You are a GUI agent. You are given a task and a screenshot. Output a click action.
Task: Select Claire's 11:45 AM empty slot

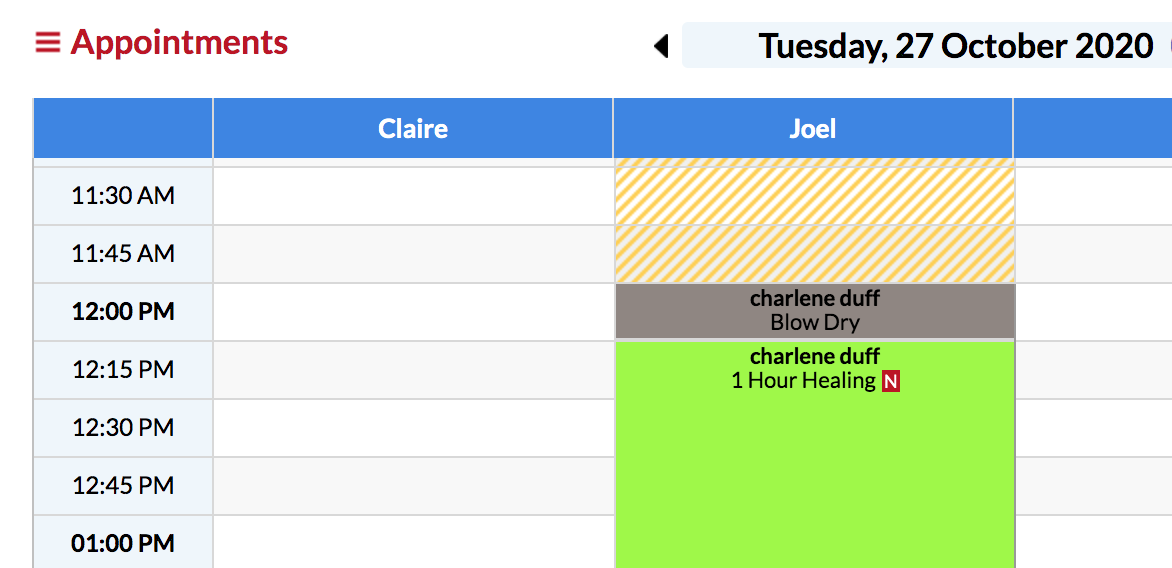pos(413,254)
